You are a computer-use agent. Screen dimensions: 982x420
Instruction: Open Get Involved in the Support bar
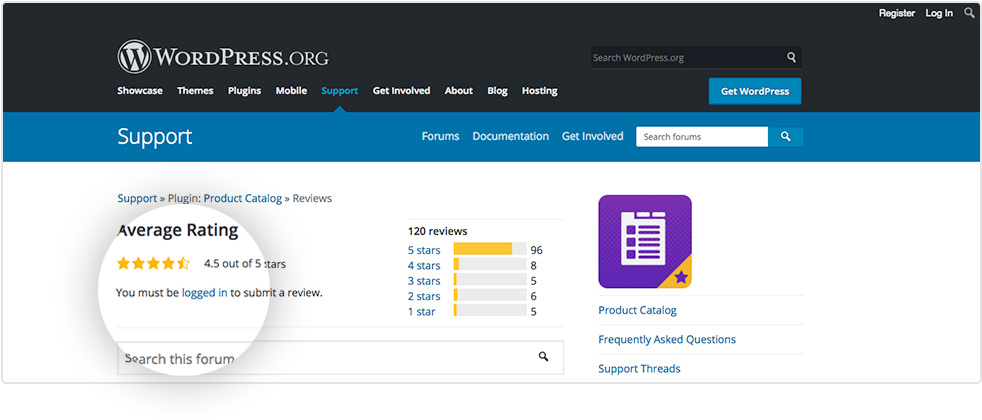[x=592, y=136]
